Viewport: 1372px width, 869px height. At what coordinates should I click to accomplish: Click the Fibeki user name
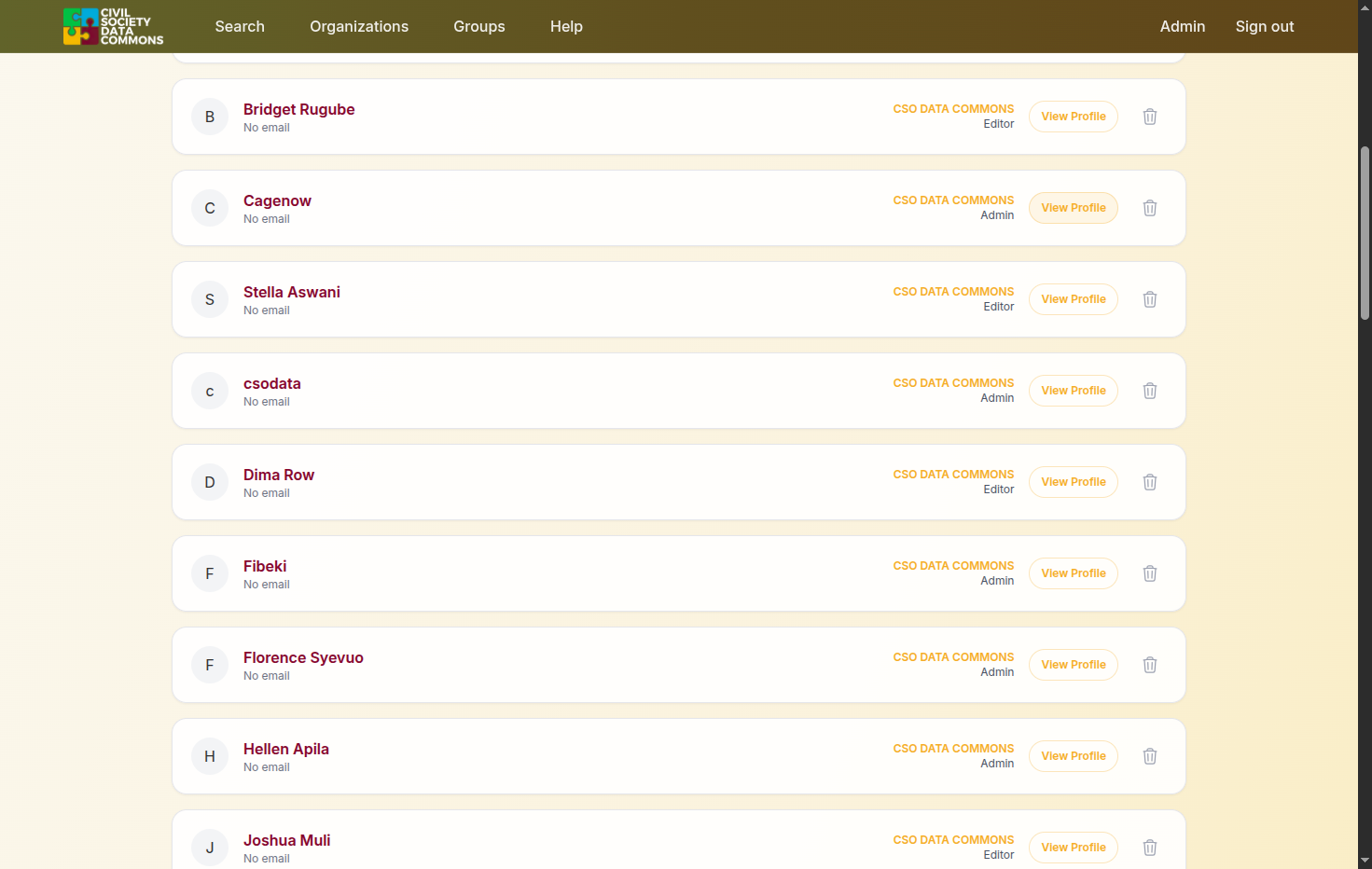coord(265,566)
